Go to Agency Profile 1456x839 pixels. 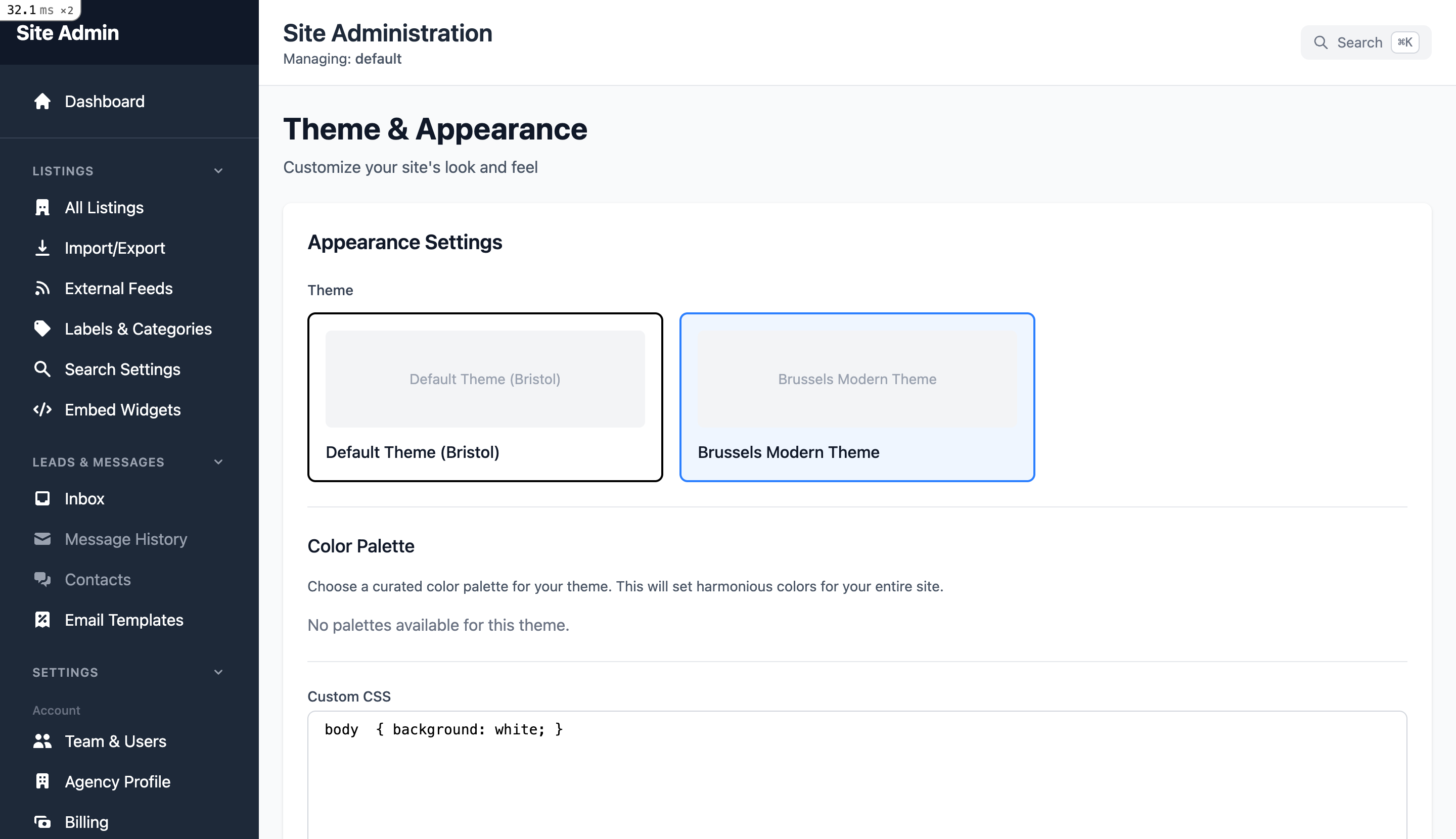(x=118, y=781)
